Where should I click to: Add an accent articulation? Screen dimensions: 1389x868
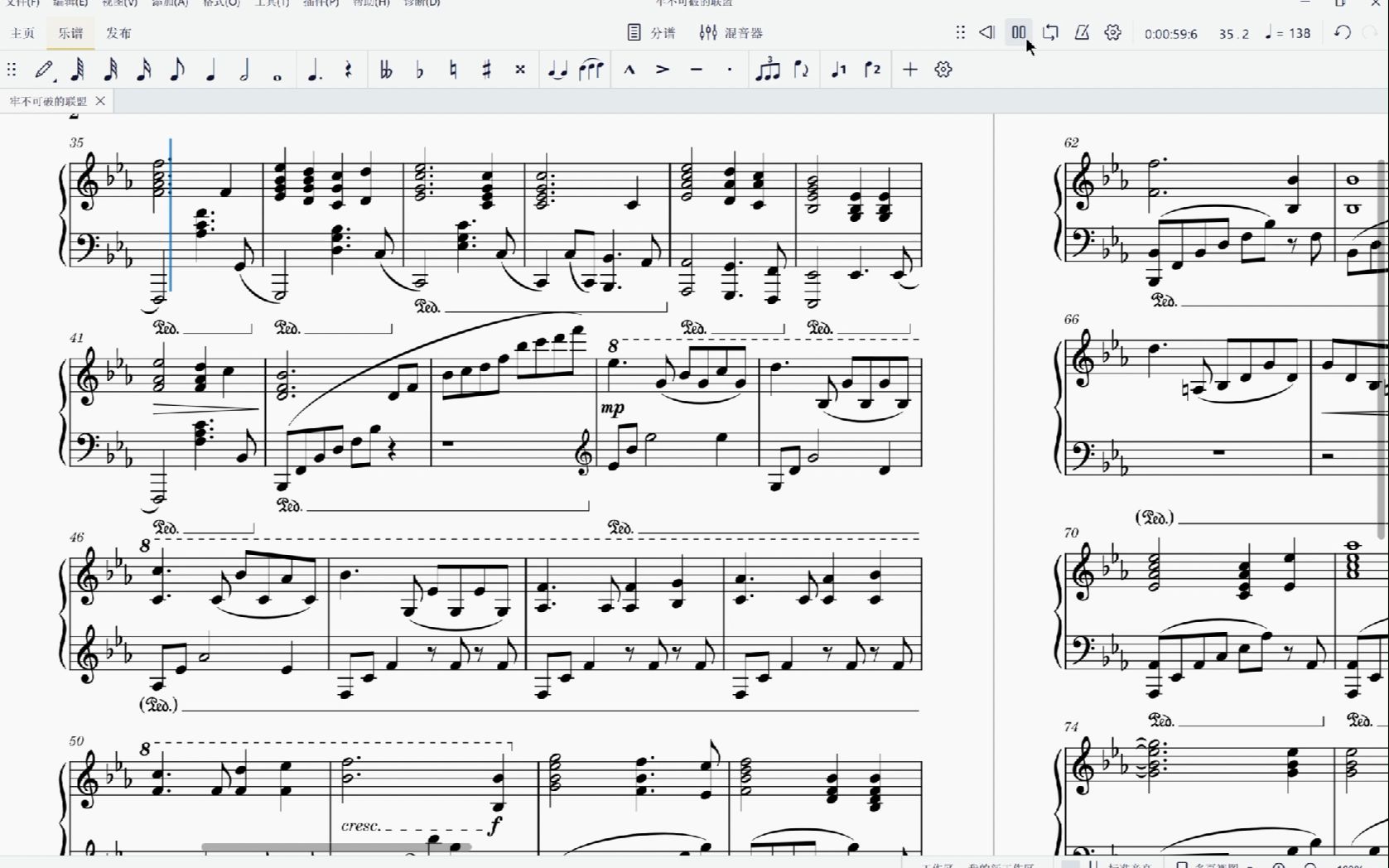[x=663, y=70]
